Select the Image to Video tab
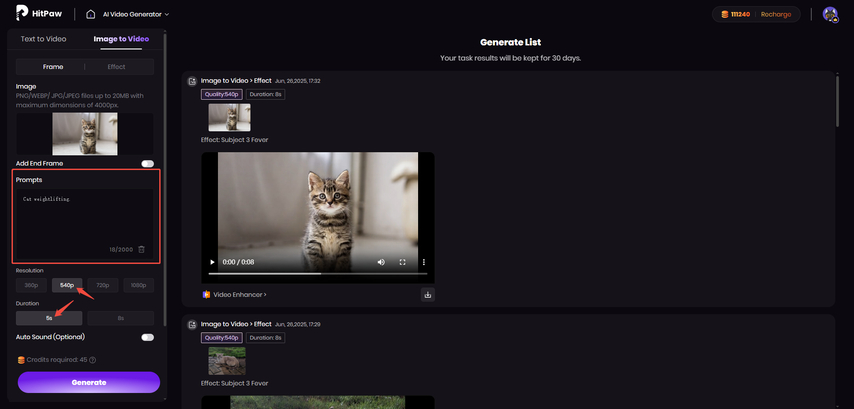 tap(121, 39)
